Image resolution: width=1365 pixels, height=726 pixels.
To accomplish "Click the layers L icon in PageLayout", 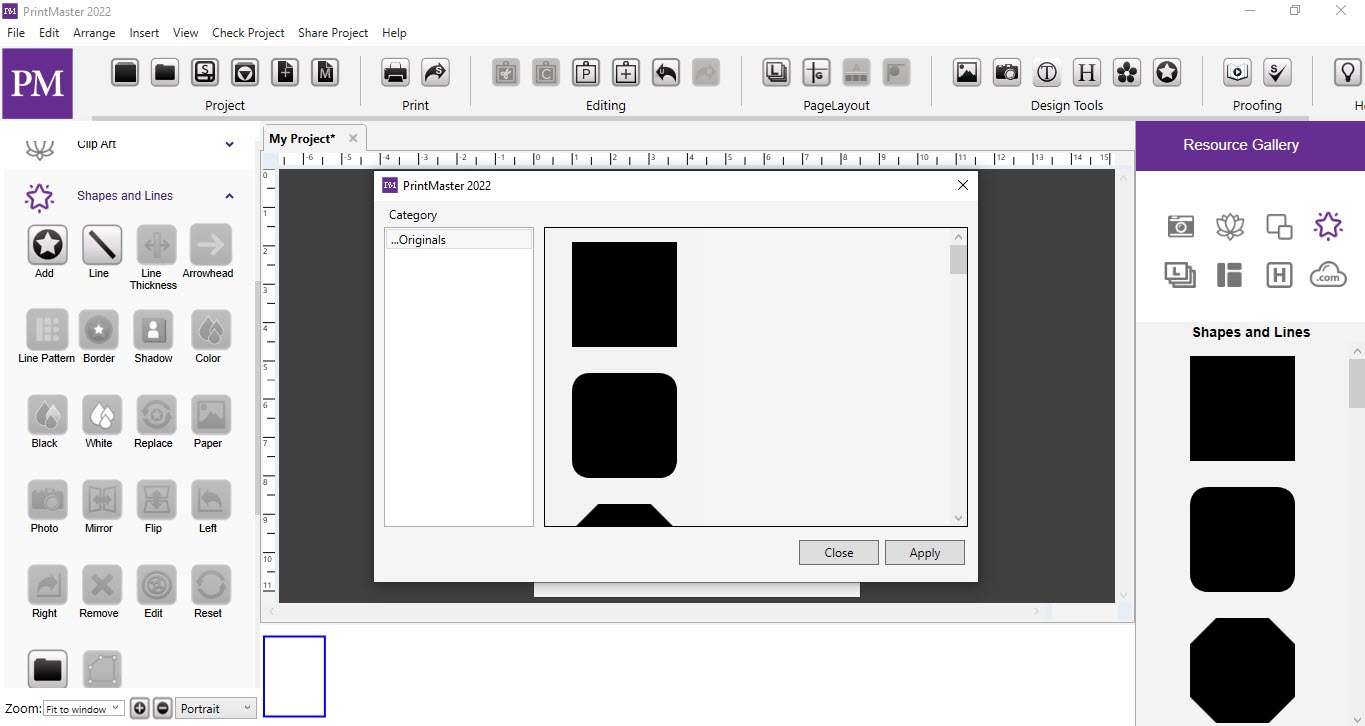I will (777, 72).
